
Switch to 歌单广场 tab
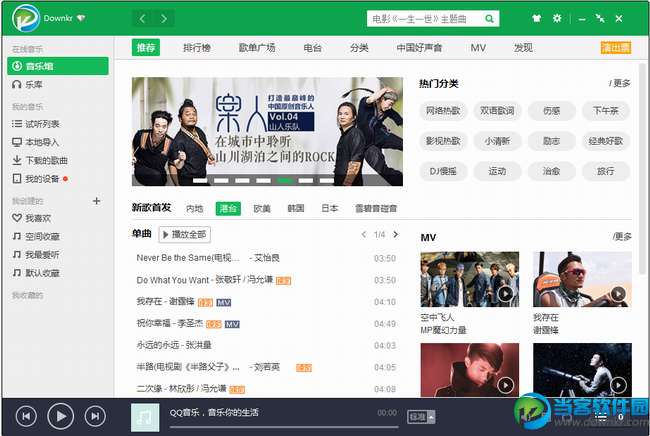click(257, 48)
